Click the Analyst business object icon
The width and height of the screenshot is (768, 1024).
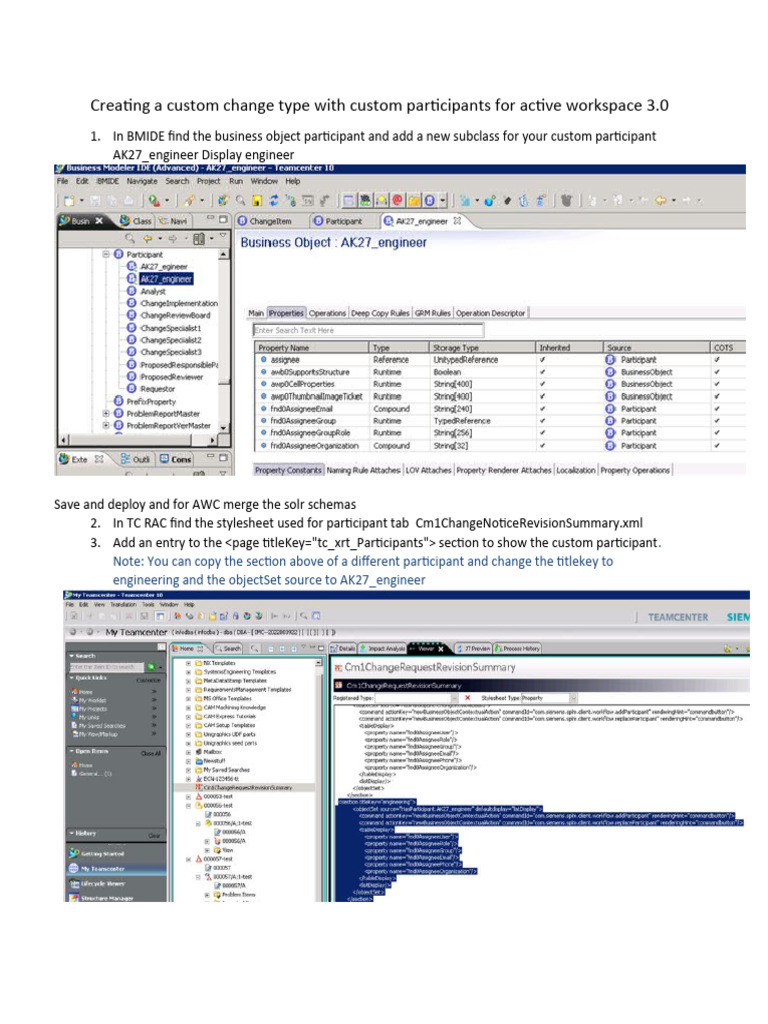point(132,292)
